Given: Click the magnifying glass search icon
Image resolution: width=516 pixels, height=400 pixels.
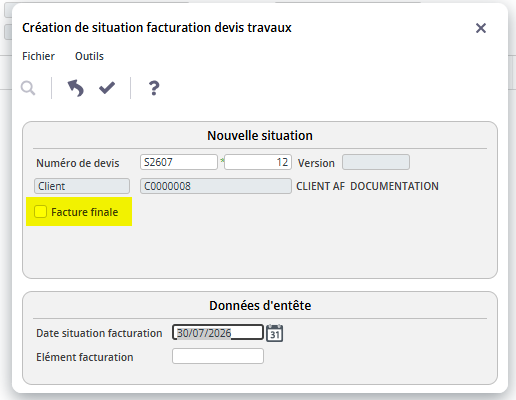Looking at the screenshot, I should tap(28, 88).
